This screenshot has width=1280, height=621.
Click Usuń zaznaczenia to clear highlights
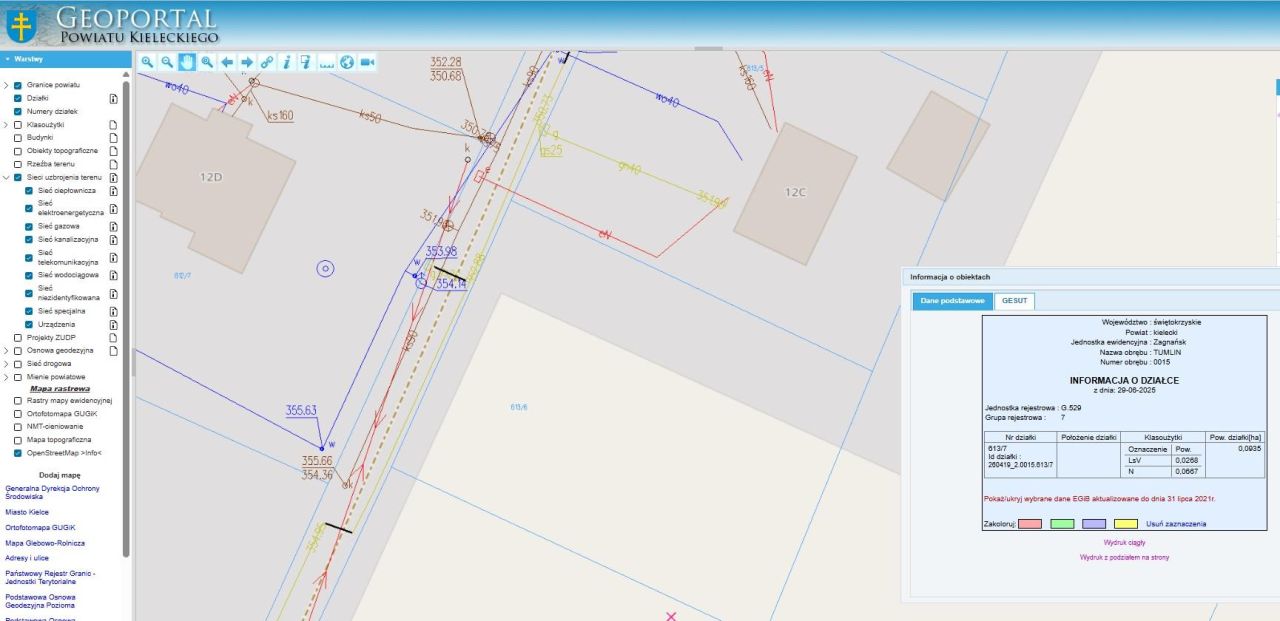click(1175, 524)
